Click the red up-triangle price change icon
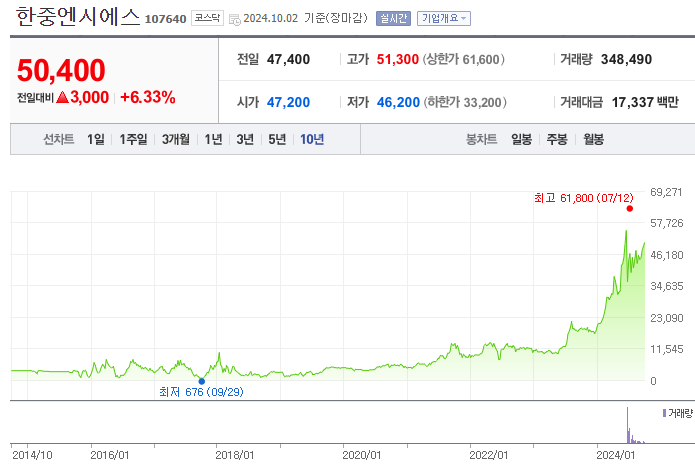695x468 pixels. point(62,97)
